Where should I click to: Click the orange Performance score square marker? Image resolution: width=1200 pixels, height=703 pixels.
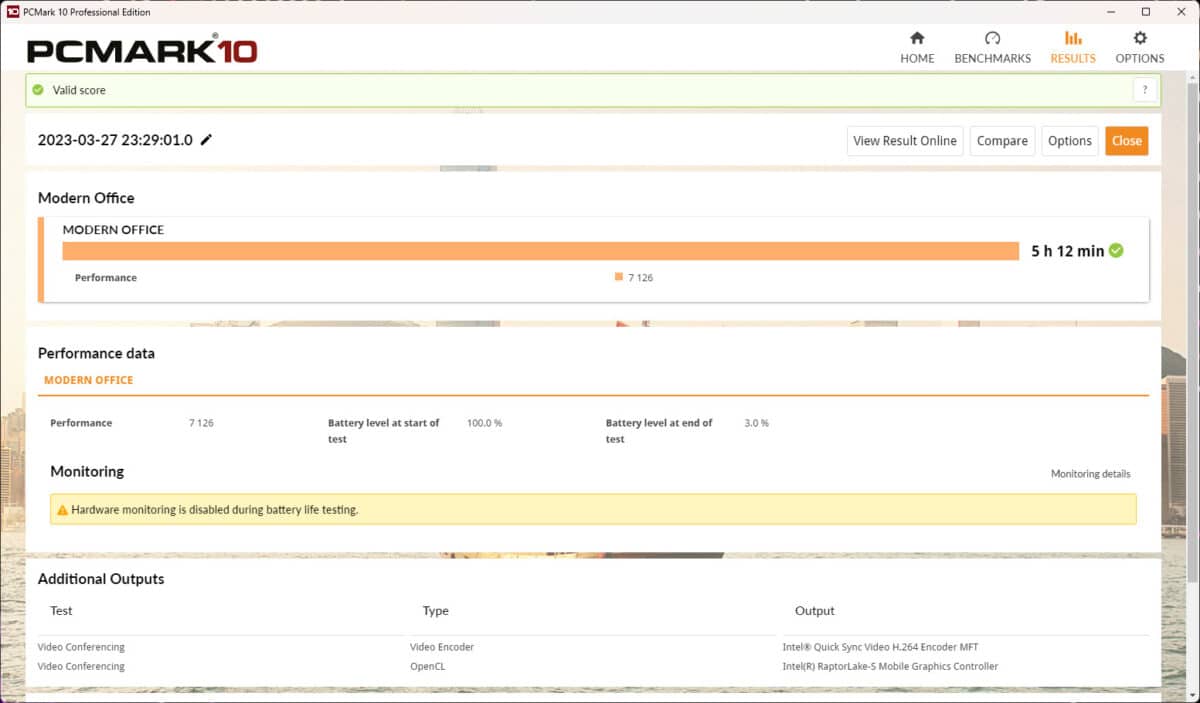tap(619, 277)
